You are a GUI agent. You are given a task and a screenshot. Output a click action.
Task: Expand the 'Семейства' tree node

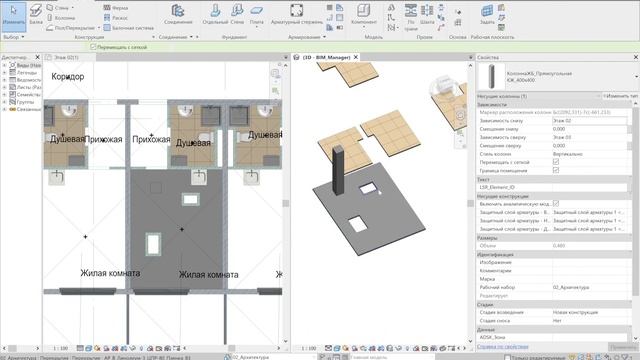(4, 95)
